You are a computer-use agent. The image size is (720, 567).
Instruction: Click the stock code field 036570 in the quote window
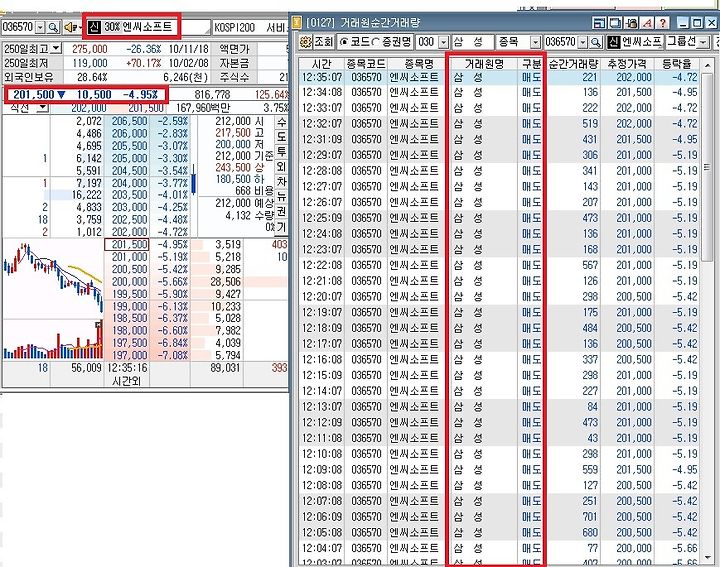[x=18, y=28]
